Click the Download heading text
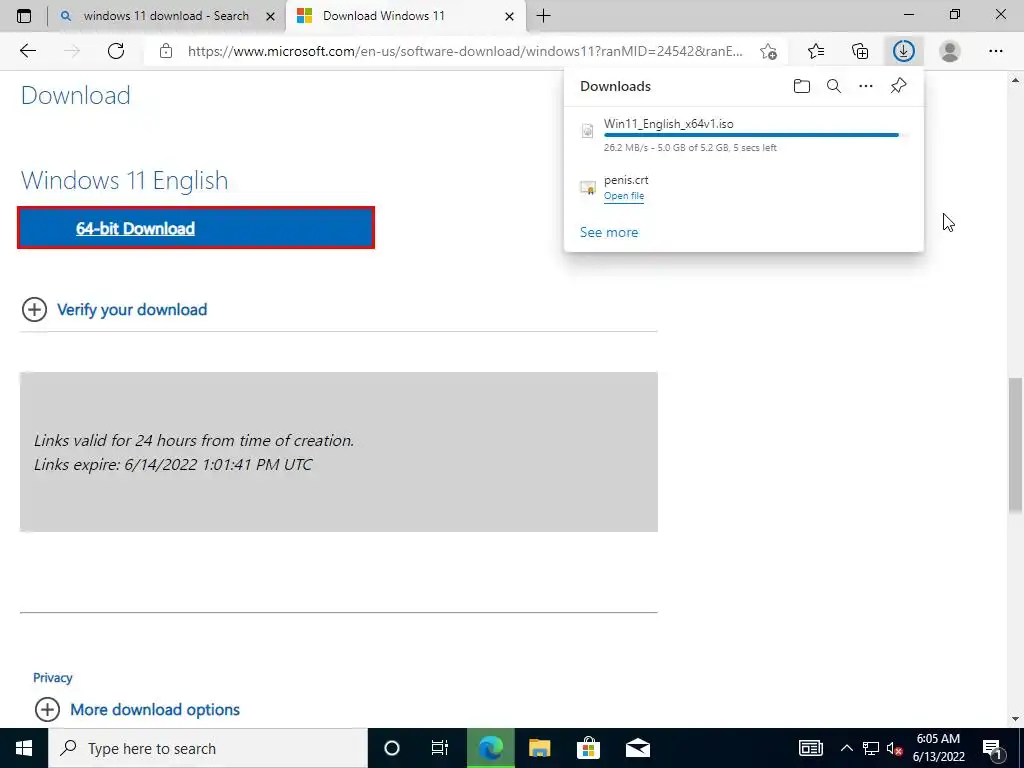 coord(76,95)
